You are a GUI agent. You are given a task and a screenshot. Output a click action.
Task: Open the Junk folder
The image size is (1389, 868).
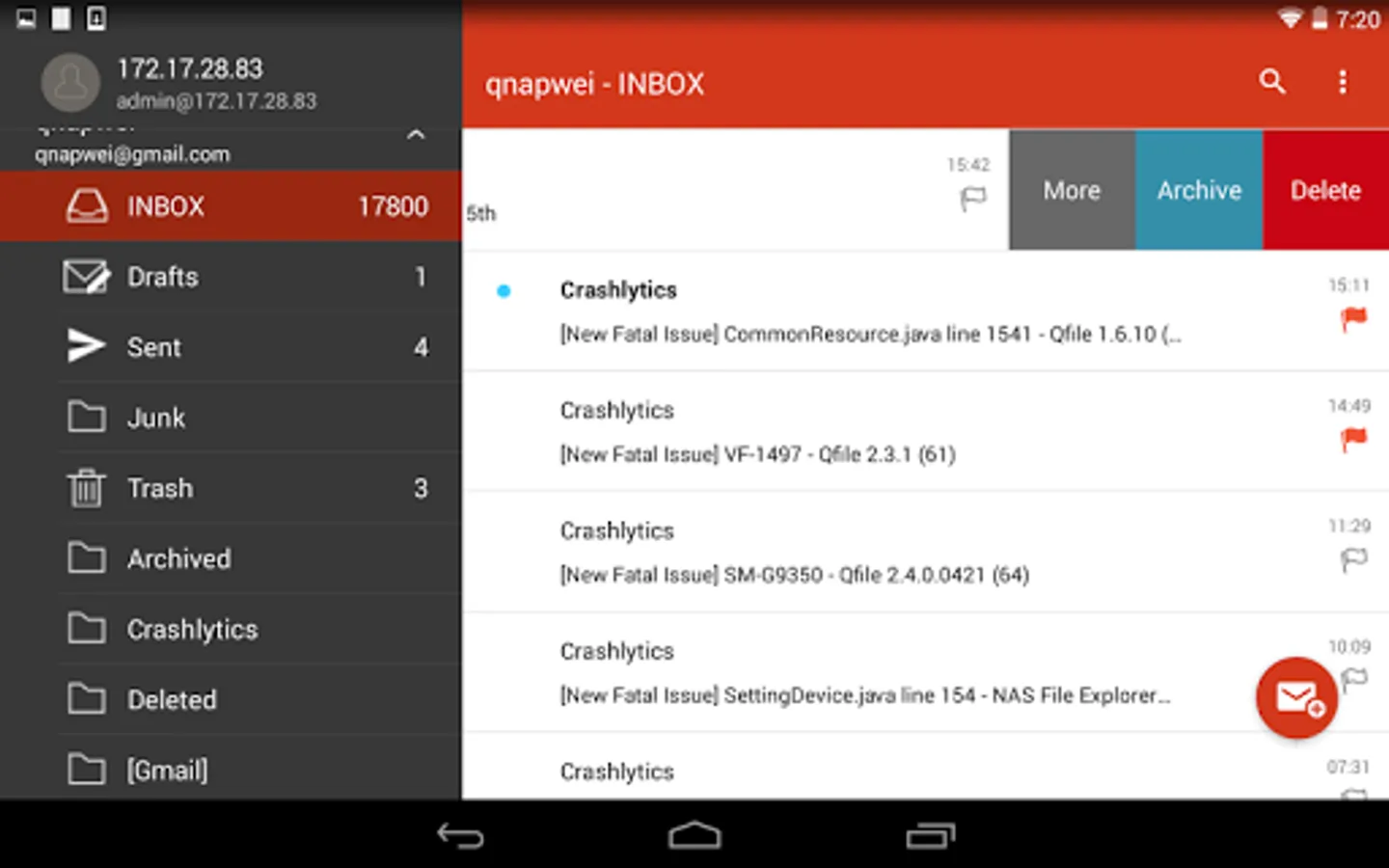(x=231, y=418)
